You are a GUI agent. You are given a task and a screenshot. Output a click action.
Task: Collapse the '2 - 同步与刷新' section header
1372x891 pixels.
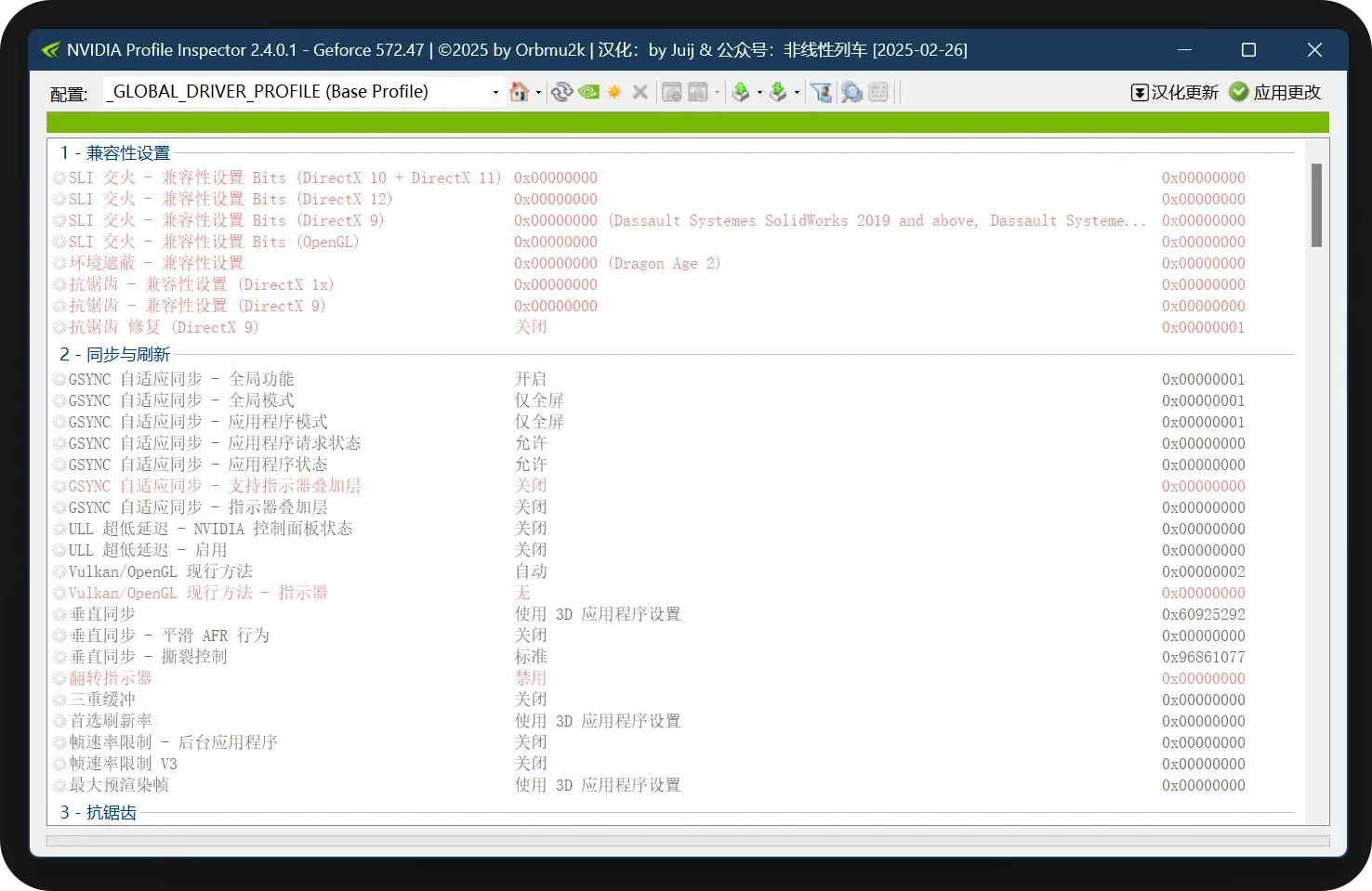click(x=115, y=354)
